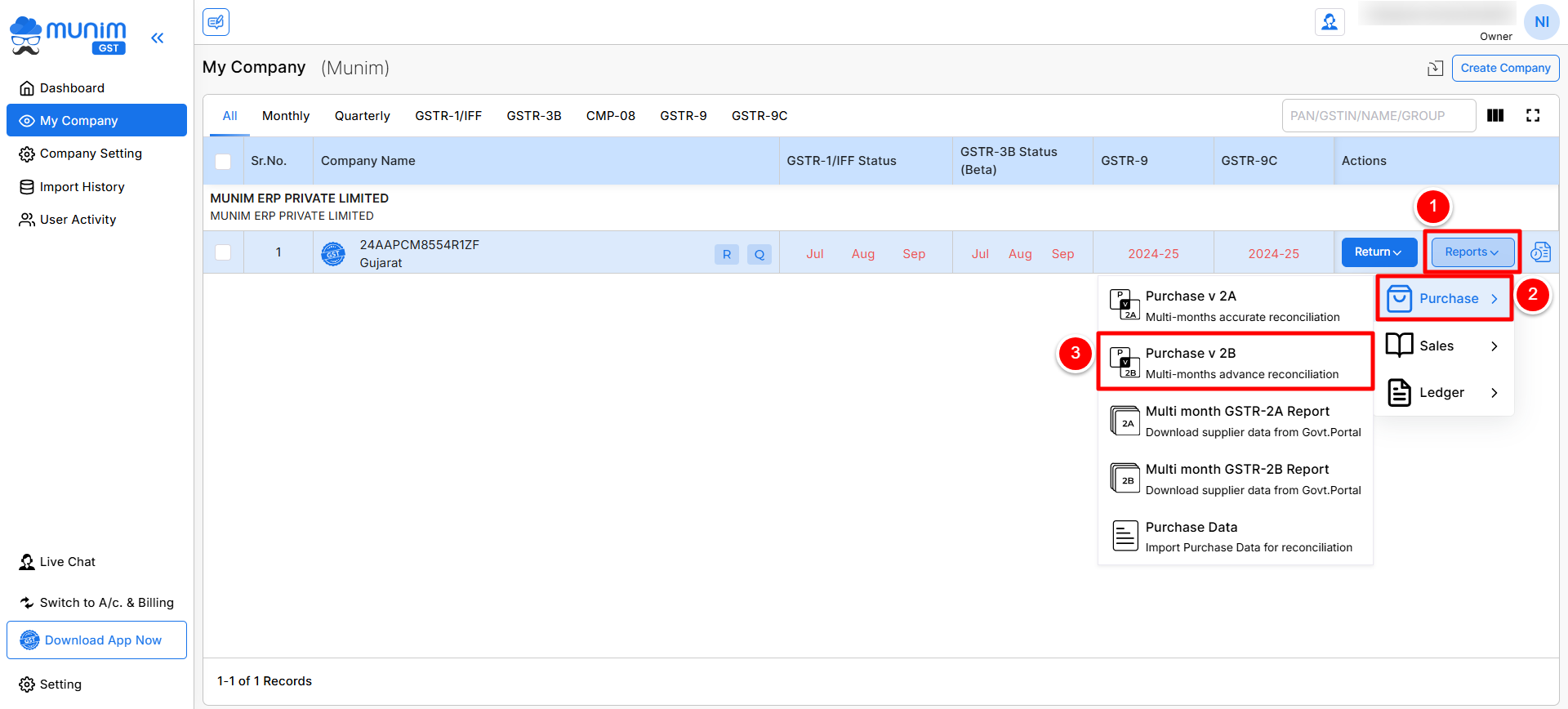Image resolution: width=1568 pixels, height=709 pixels.
Task: Click Download App Now button
Action: tap(96, 640)
